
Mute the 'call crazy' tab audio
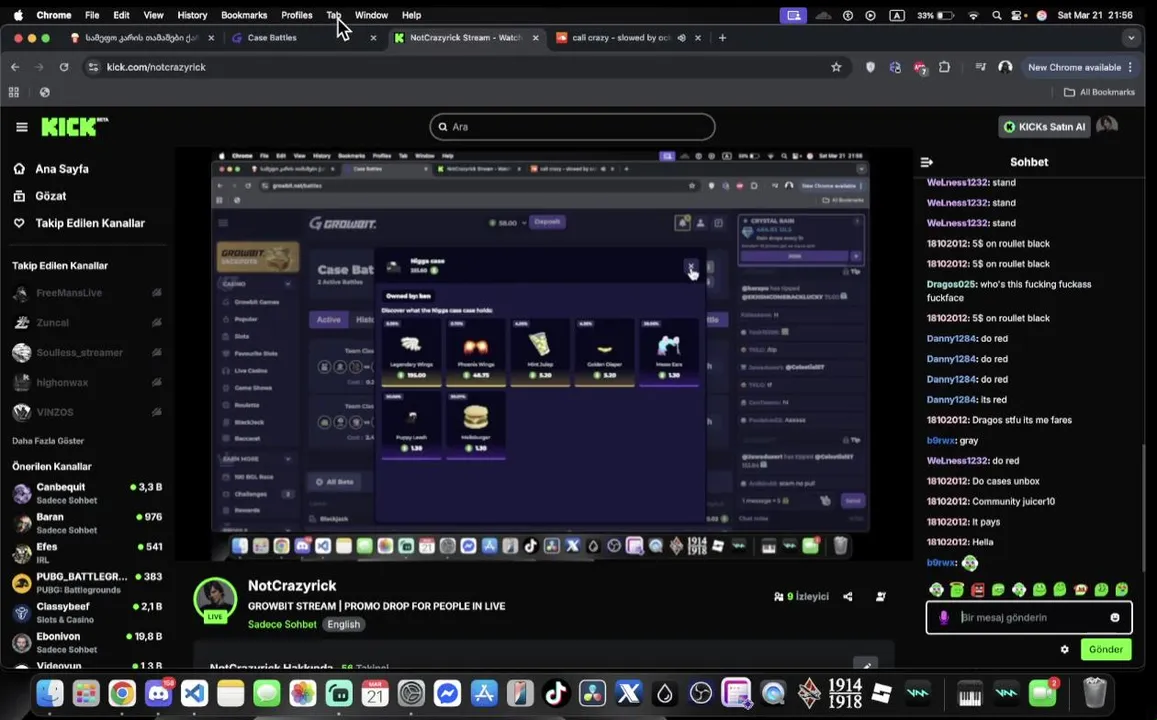[682, 38]
